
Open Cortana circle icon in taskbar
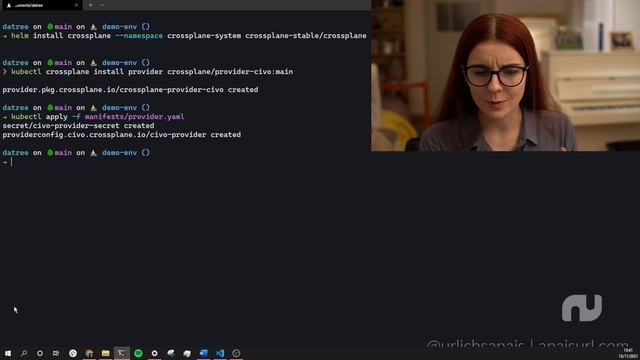(40, 353)
